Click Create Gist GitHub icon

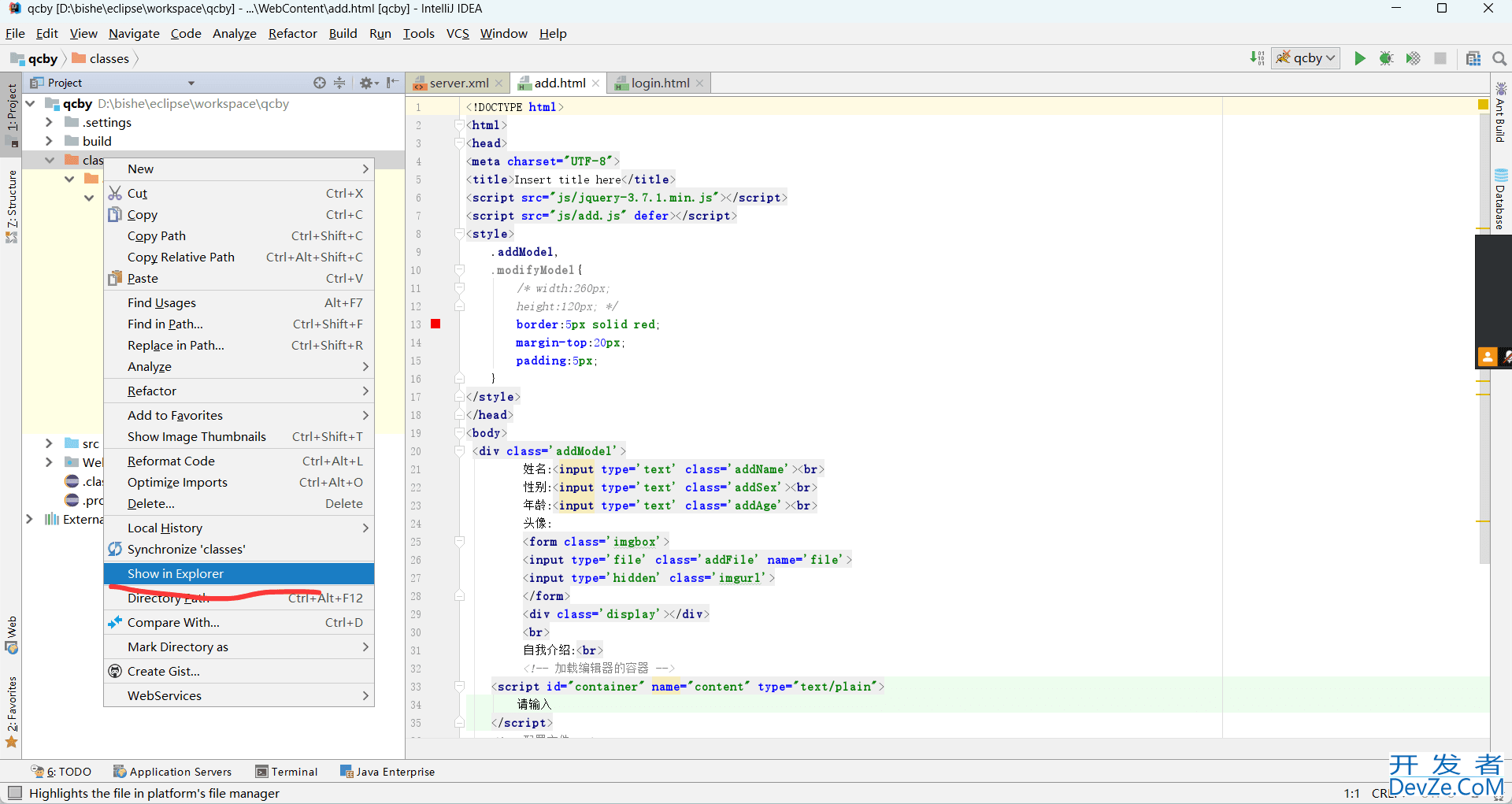click(115, 671)
